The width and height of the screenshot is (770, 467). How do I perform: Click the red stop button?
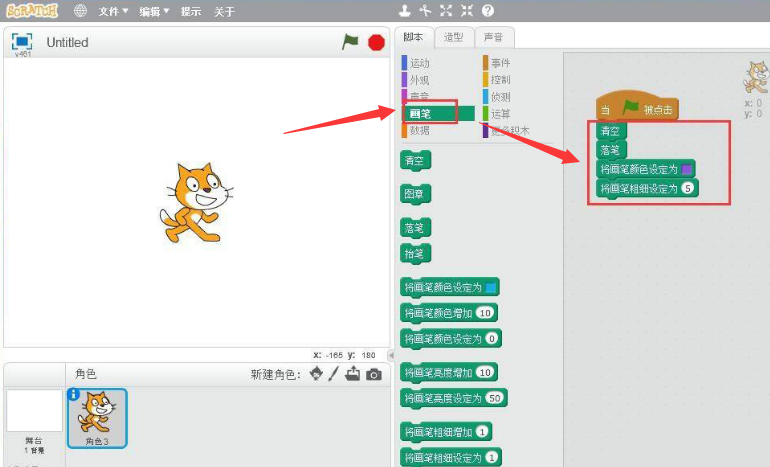click(376, 42)
